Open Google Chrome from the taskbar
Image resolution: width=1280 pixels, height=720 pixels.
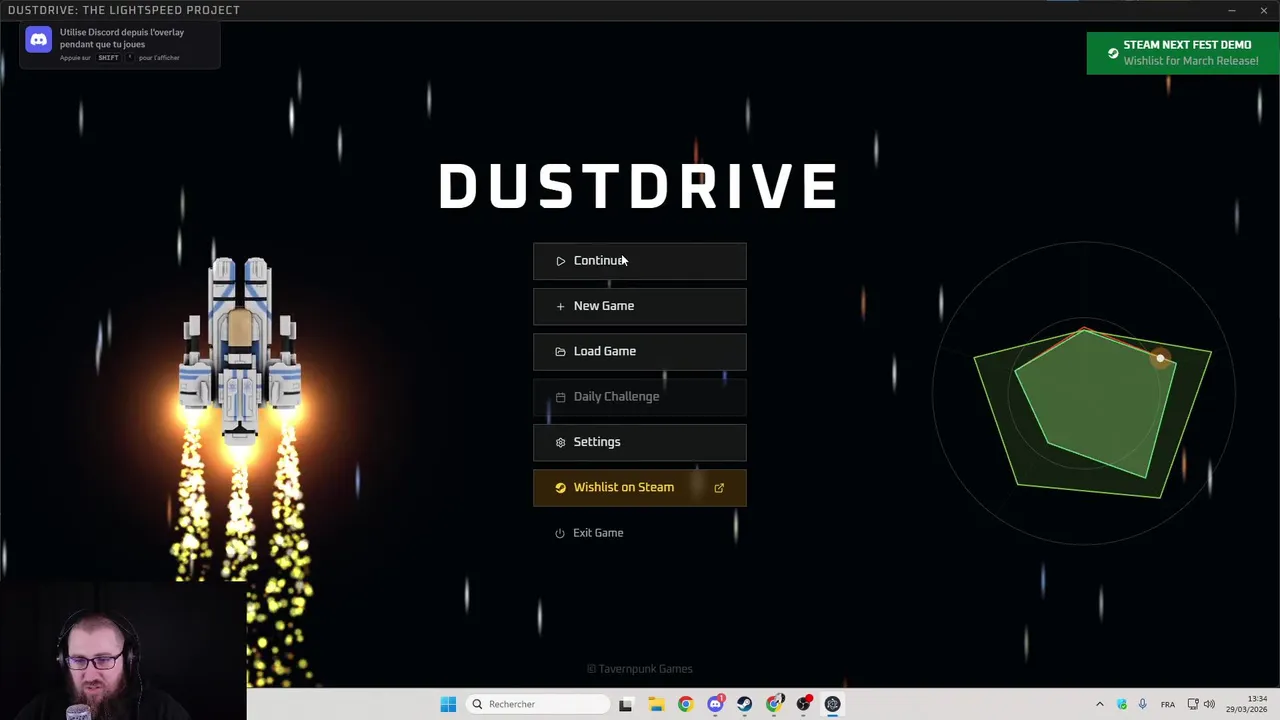pyautogui.click(x=685, y=704)
